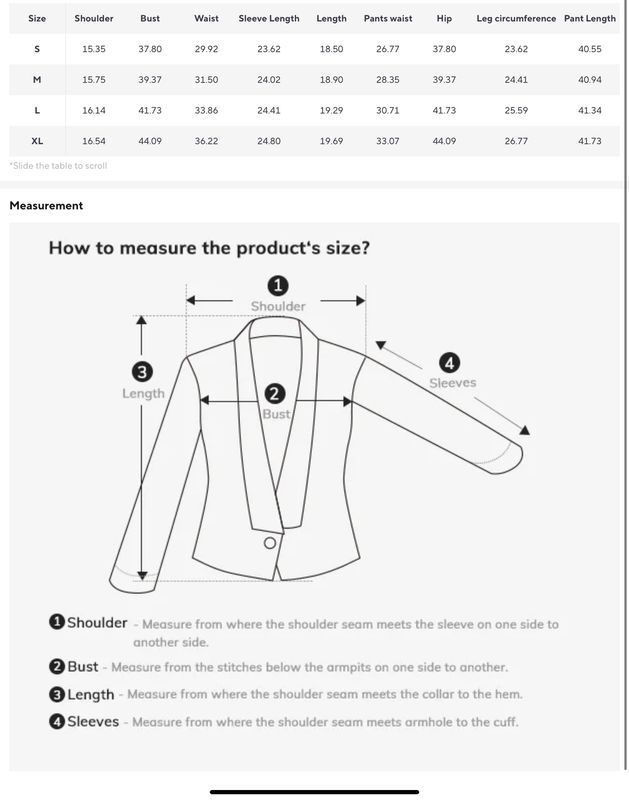
Task: Select the Pant Length column header
Action: pyautogui.click(x=590, y=18)
